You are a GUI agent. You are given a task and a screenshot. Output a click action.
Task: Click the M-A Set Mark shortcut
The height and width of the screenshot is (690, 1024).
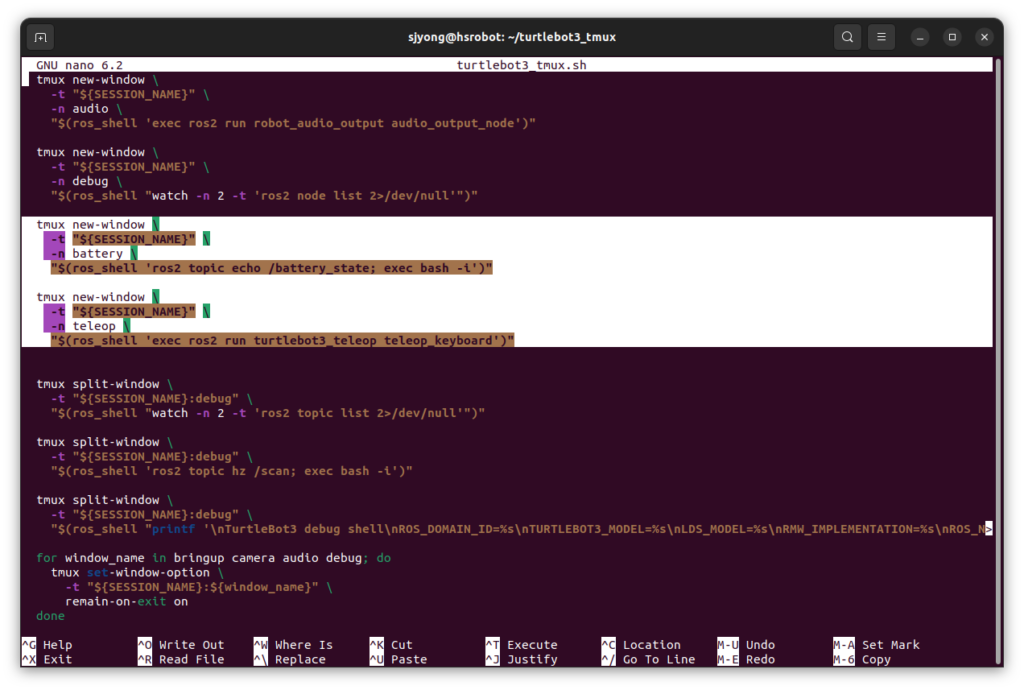(876, 645)
